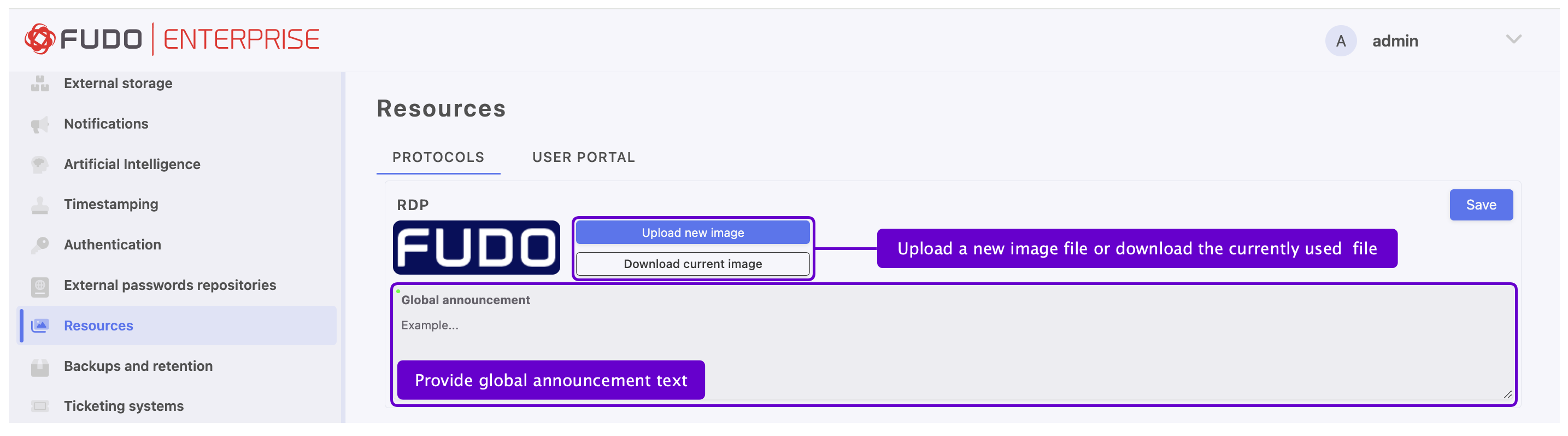
Task: Click the Fudo Enterprise logo
Action: pos(172,39)
